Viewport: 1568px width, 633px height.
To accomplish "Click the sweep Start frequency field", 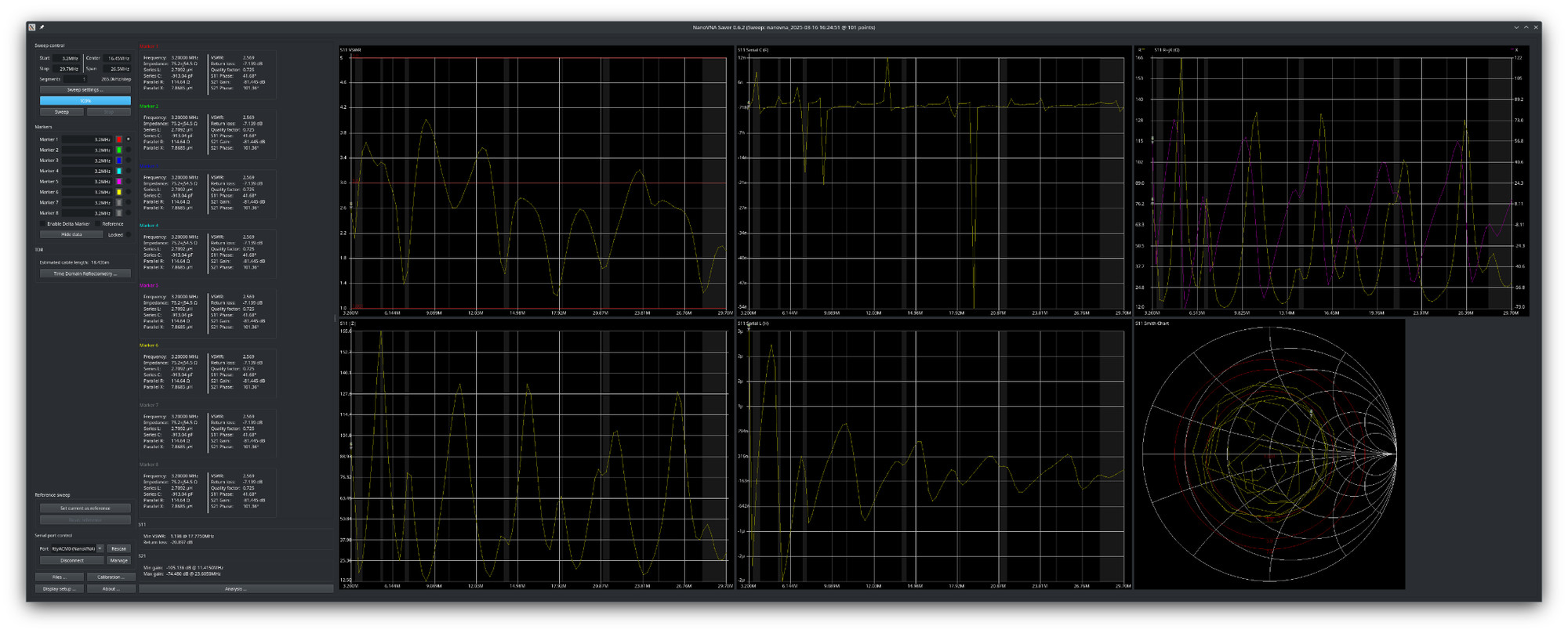I will tap(67, 59).
